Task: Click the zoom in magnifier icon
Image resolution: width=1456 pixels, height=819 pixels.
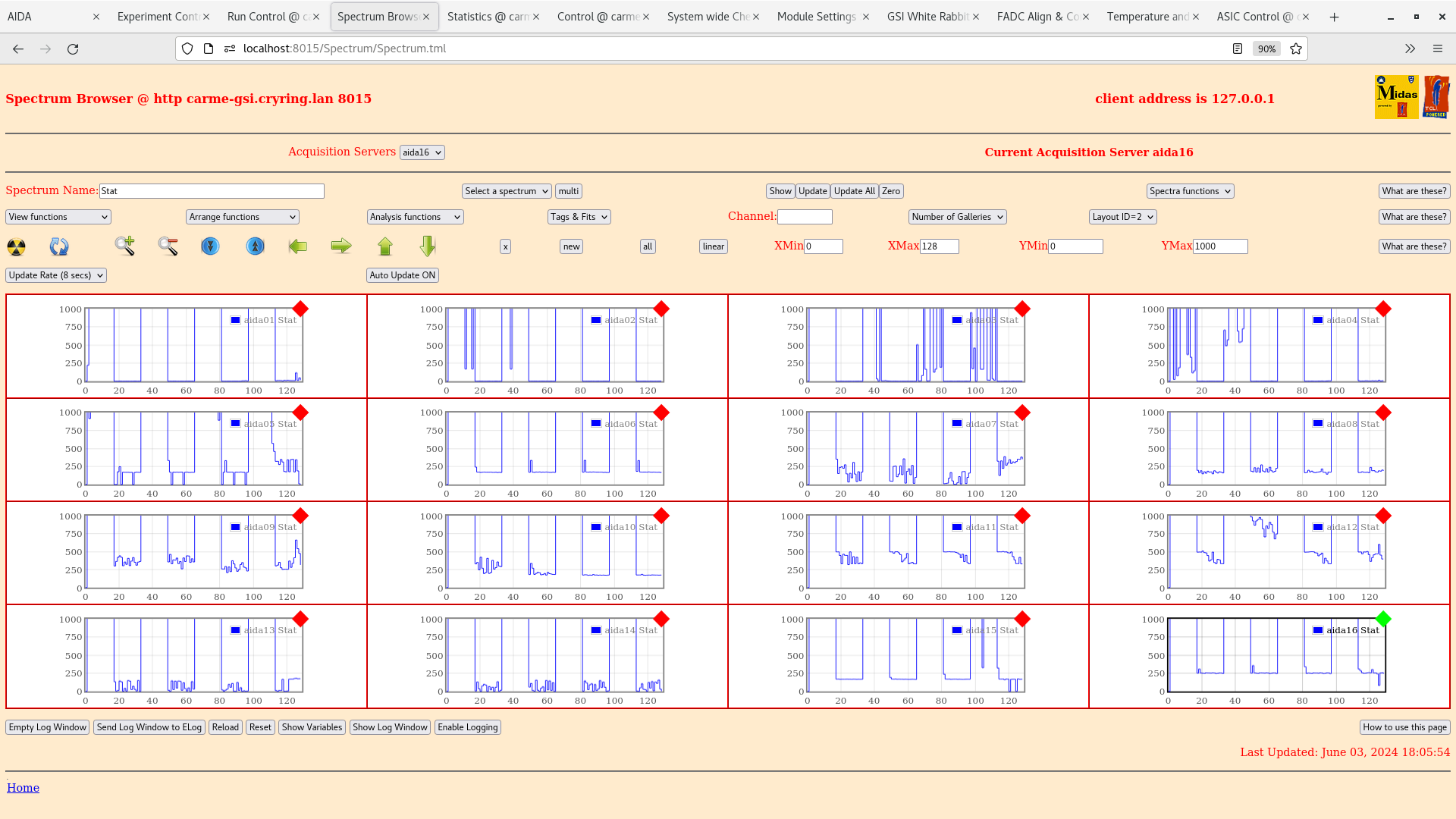Action: pos(124,246)
